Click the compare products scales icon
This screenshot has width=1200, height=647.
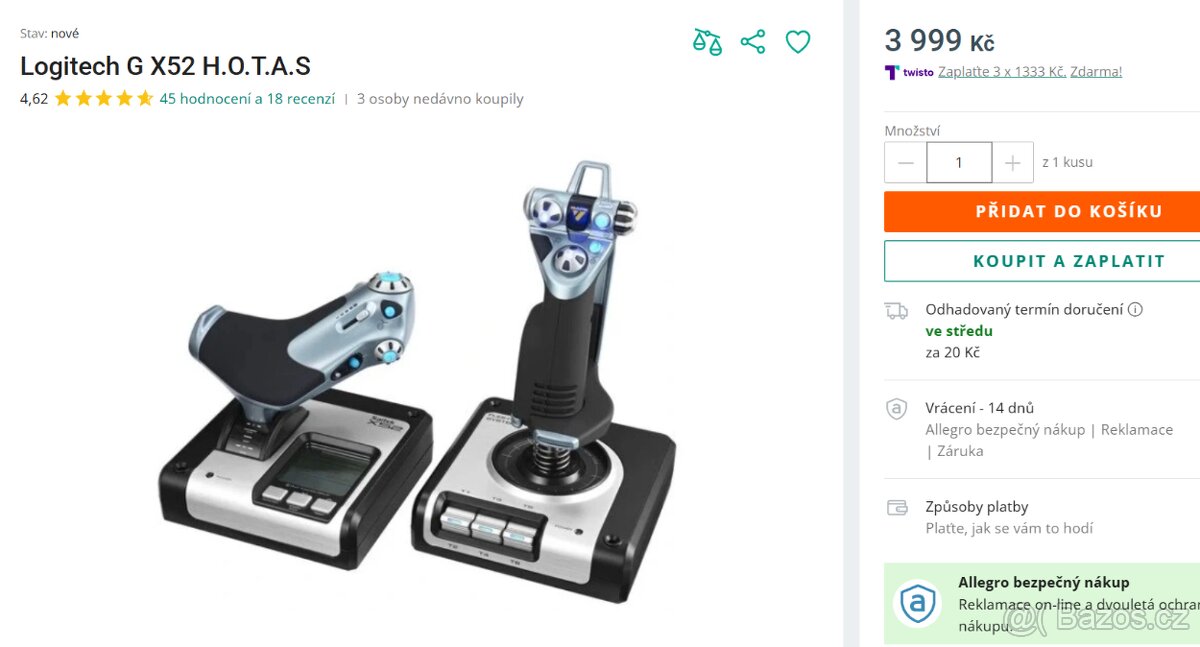(x=707, y=42)
